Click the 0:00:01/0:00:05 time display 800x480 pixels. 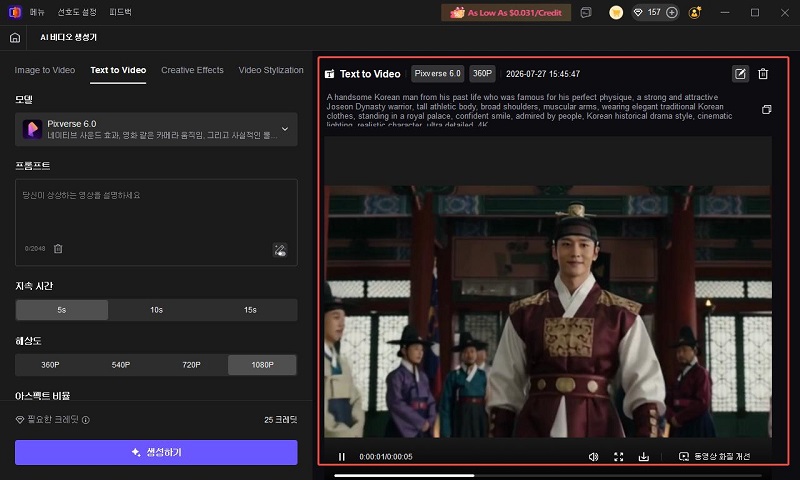click(386, 457)
